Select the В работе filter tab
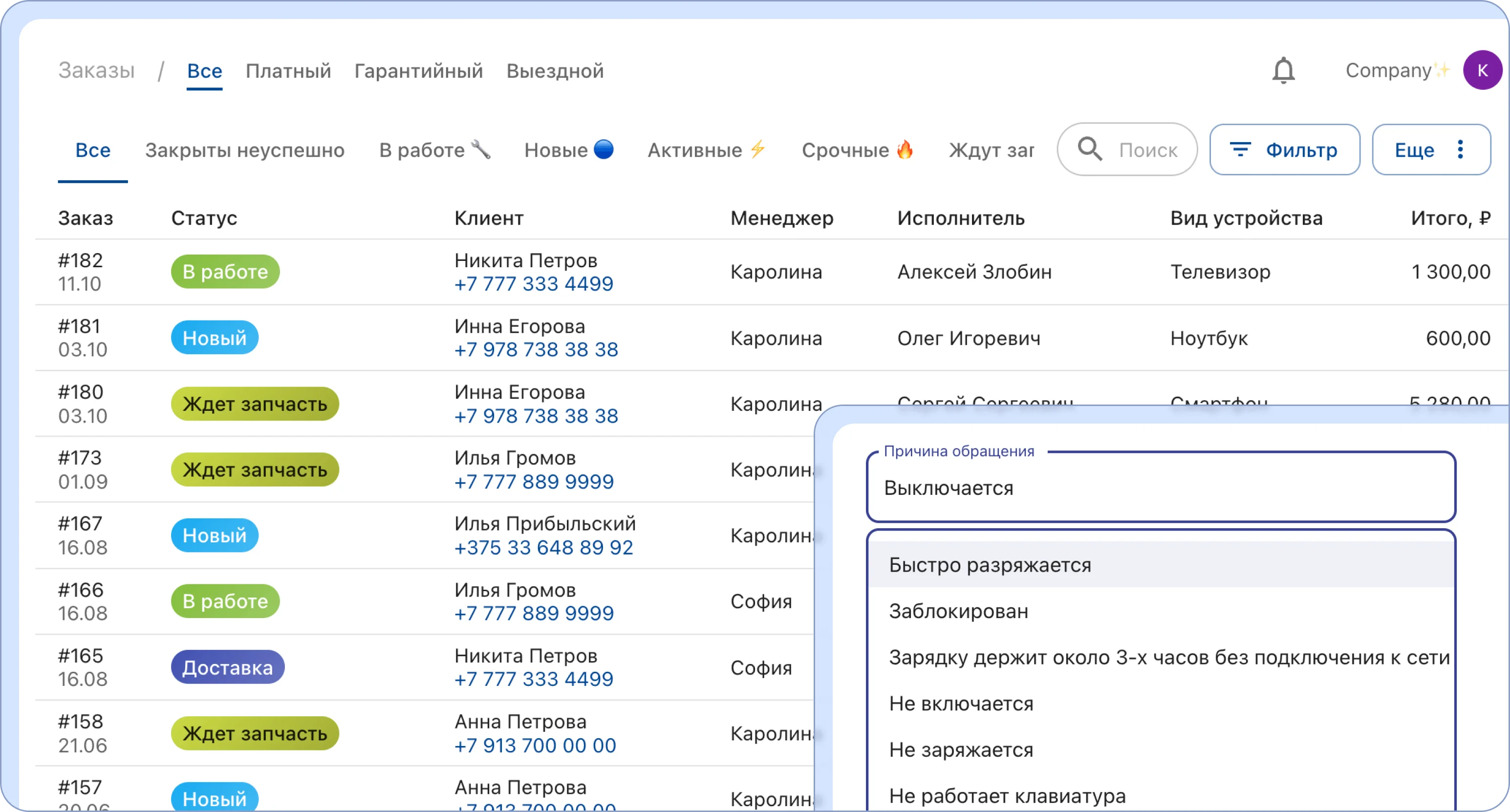This screenshot has width=1510, height=812. pyautogui.click(x=434, y=150)
